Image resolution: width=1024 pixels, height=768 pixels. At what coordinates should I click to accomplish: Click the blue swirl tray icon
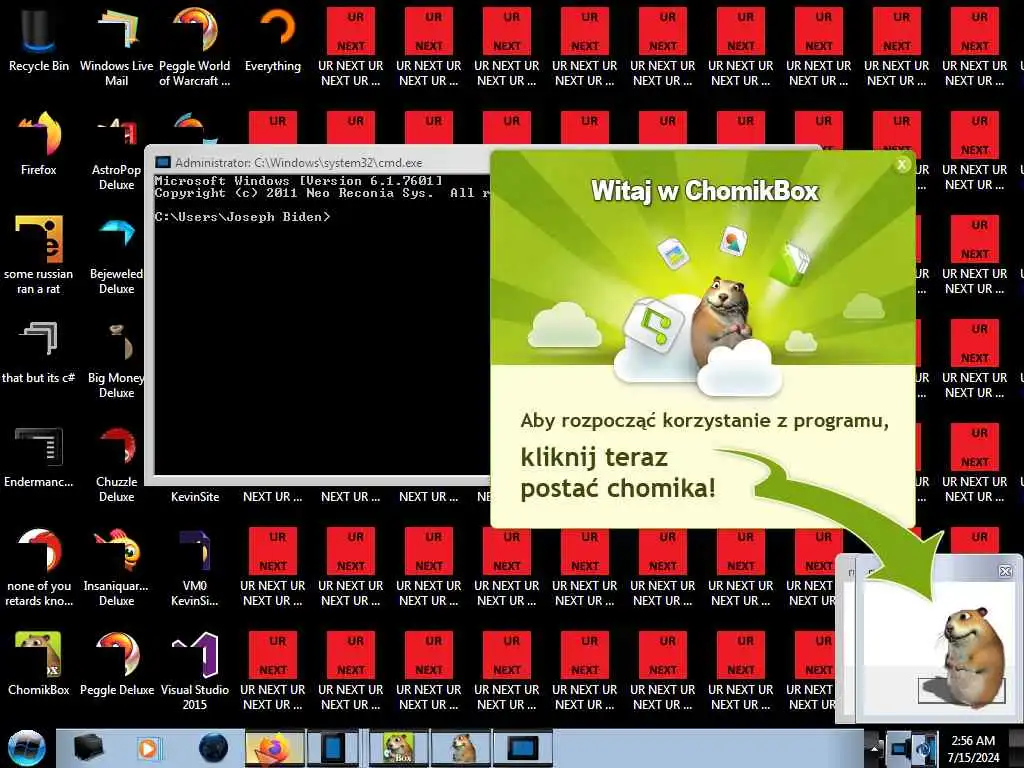925,748
